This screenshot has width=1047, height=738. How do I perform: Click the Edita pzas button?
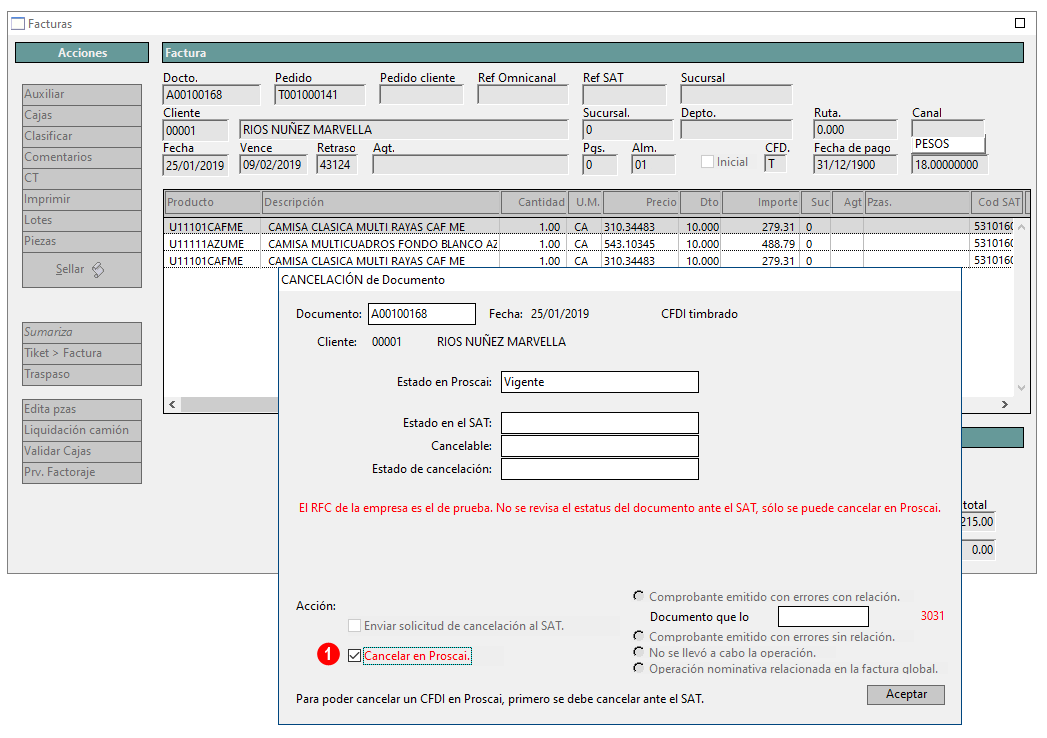tap(81, 409)
